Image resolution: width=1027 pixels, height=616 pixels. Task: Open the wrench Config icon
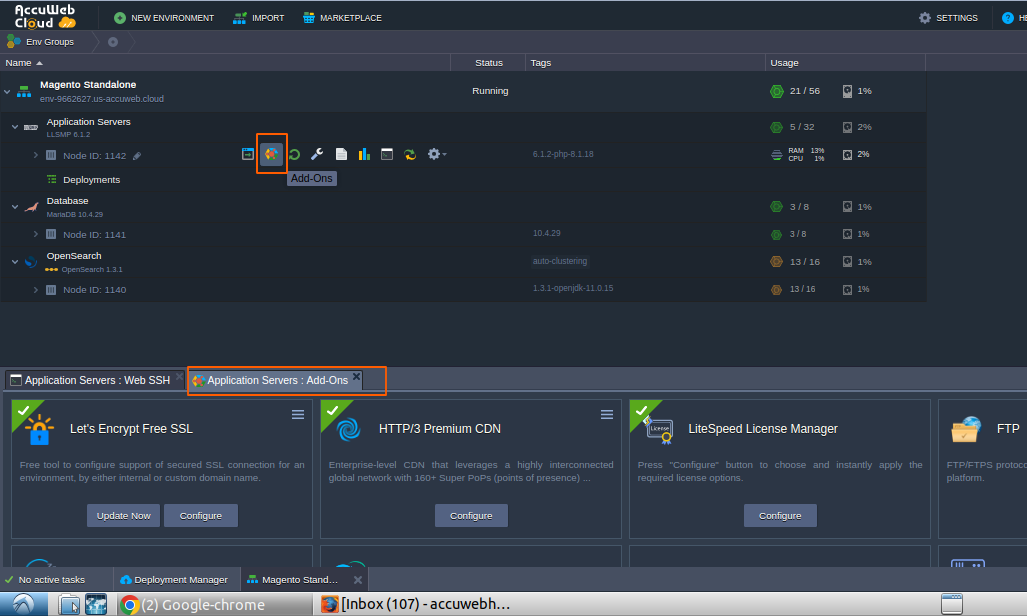point(317,154)
